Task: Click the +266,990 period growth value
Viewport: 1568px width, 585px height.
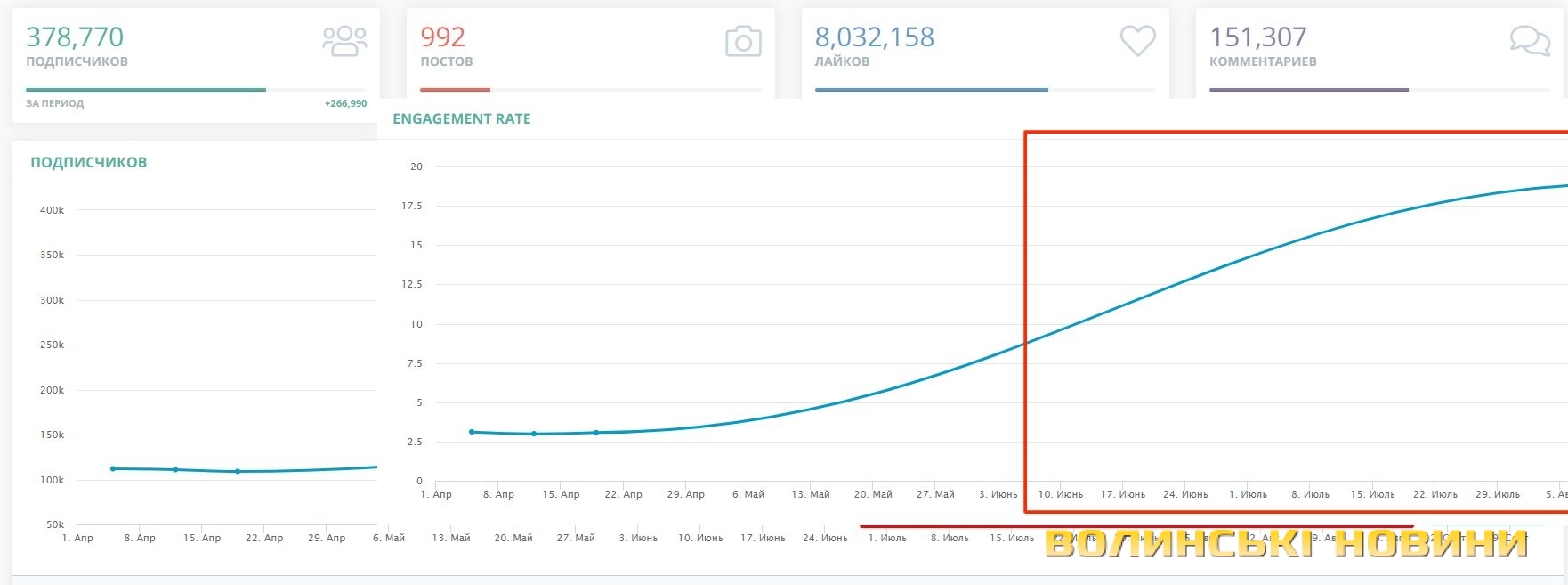Action: pyautogui.click(x=345, y=104)
